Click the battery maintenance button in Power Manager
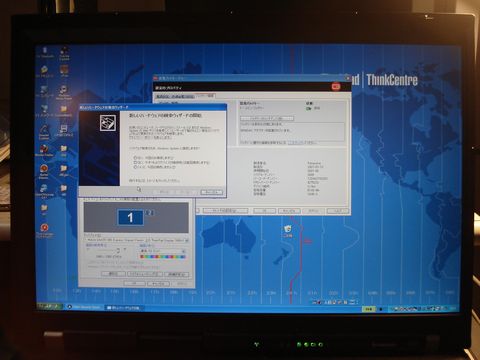This screenshot has height=360, width=480. [267, 118]
